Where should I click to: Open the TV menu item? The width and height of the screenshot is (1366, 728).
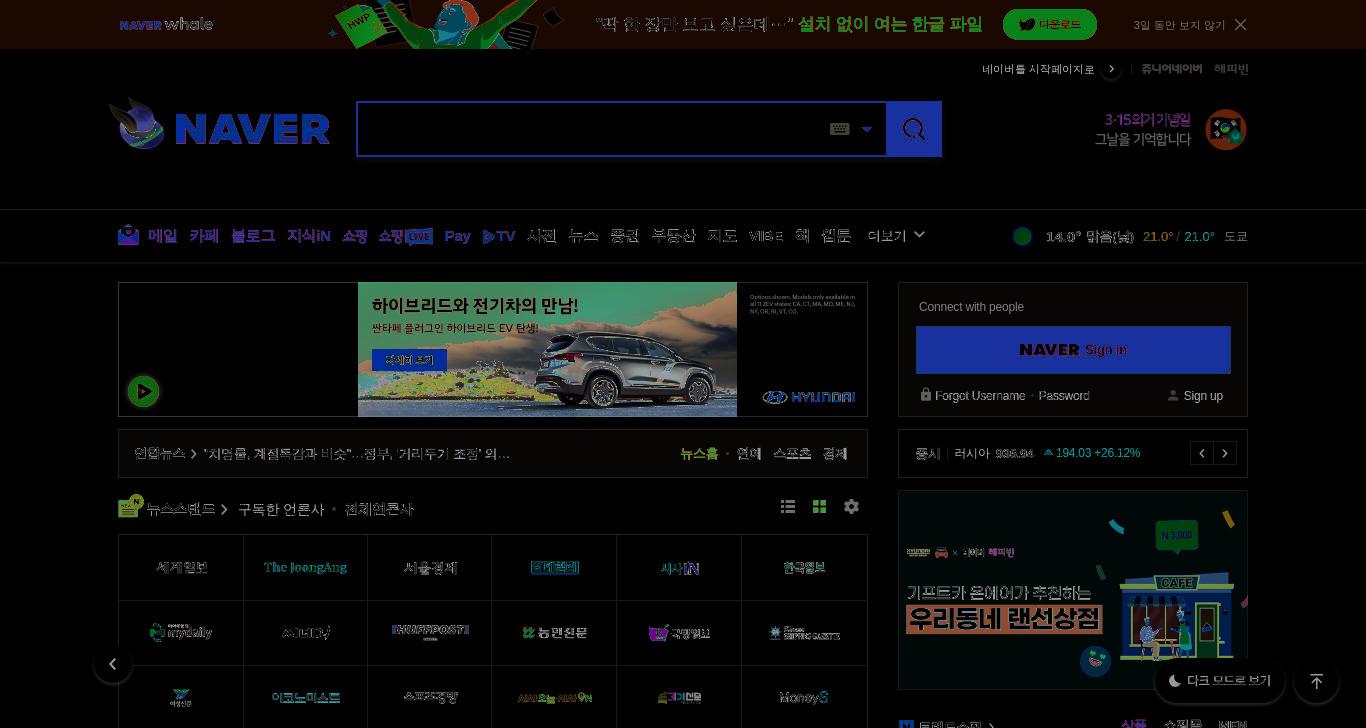coord(499,236)
